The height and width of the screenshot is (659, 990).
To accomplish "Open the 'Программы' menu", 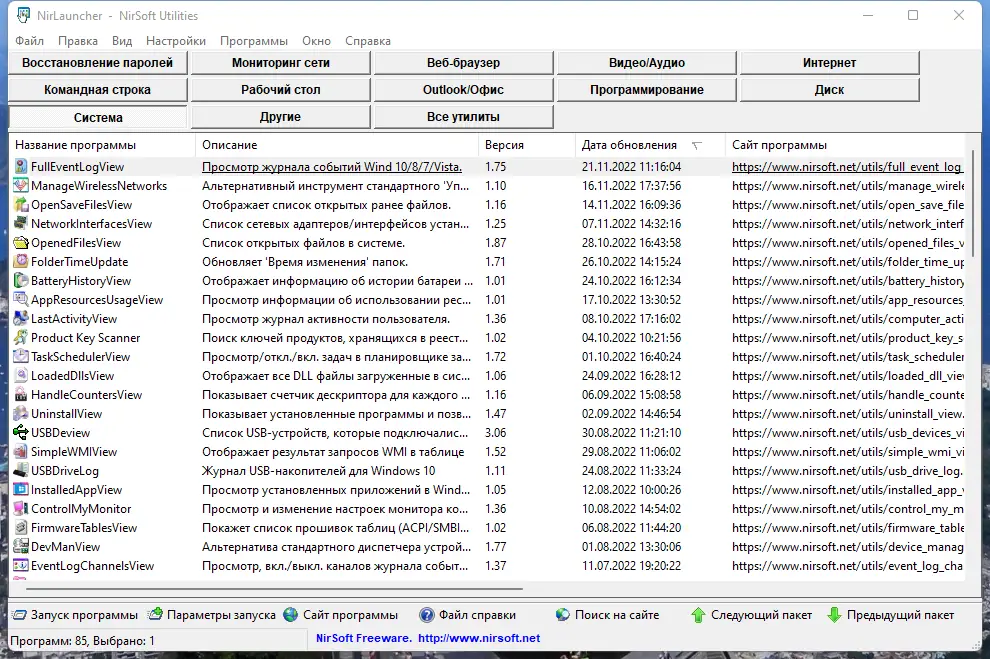I will coord(254,41).
